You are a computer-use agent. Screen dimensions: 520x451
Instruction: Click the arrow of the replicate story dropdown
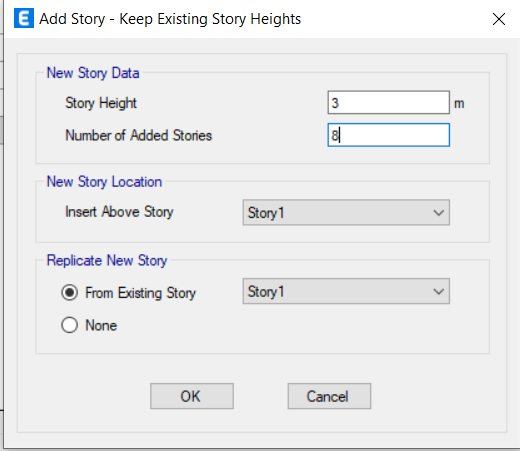pos(439,292)
